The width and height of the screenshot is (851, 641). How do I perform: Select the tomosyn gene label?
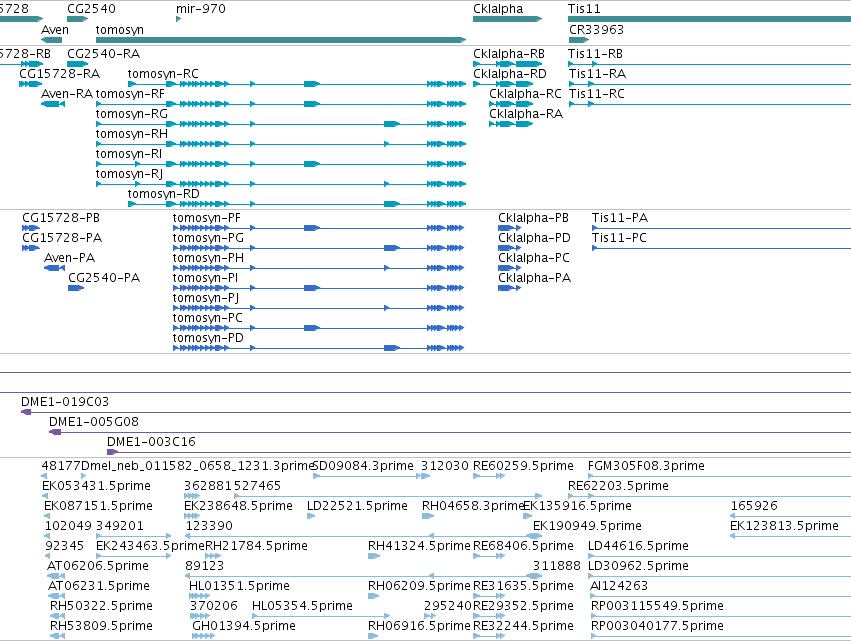(119, 30)
